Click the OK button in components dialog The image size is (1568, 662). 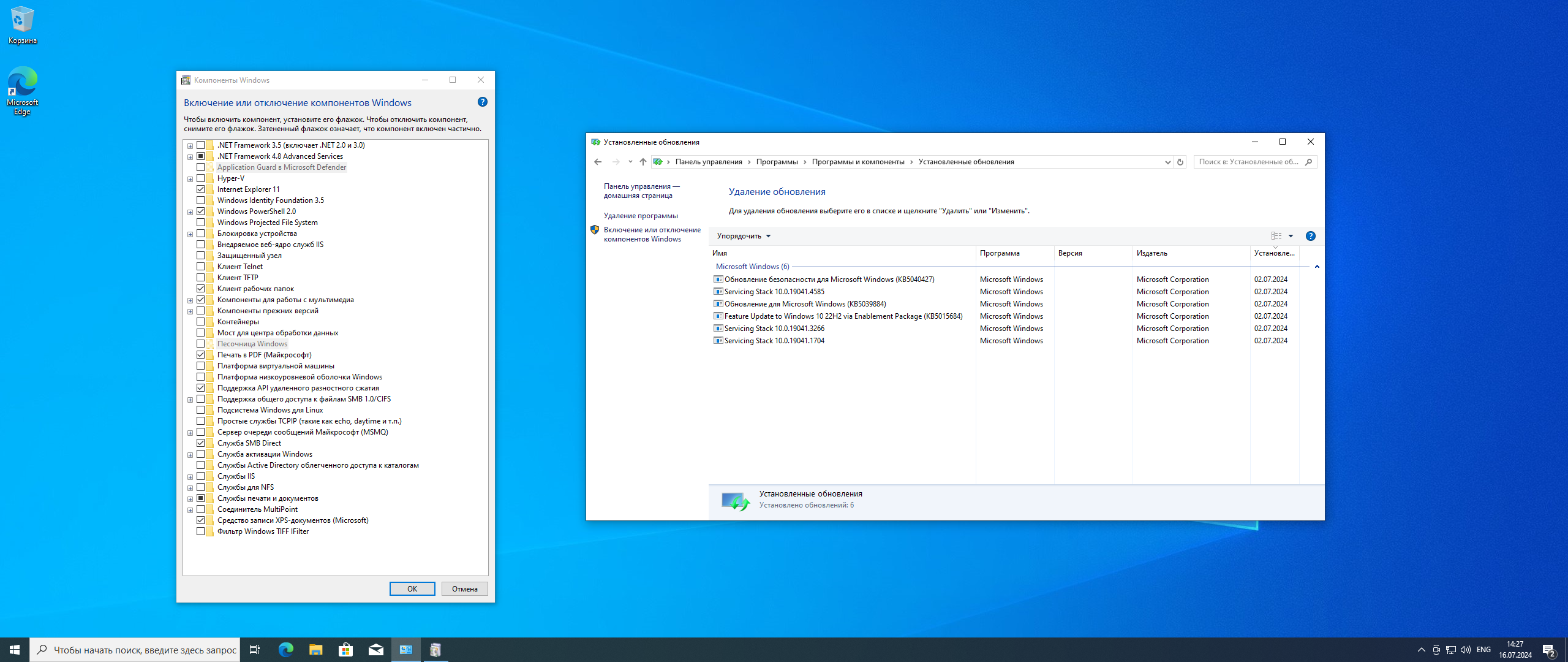tap(412, 588)
